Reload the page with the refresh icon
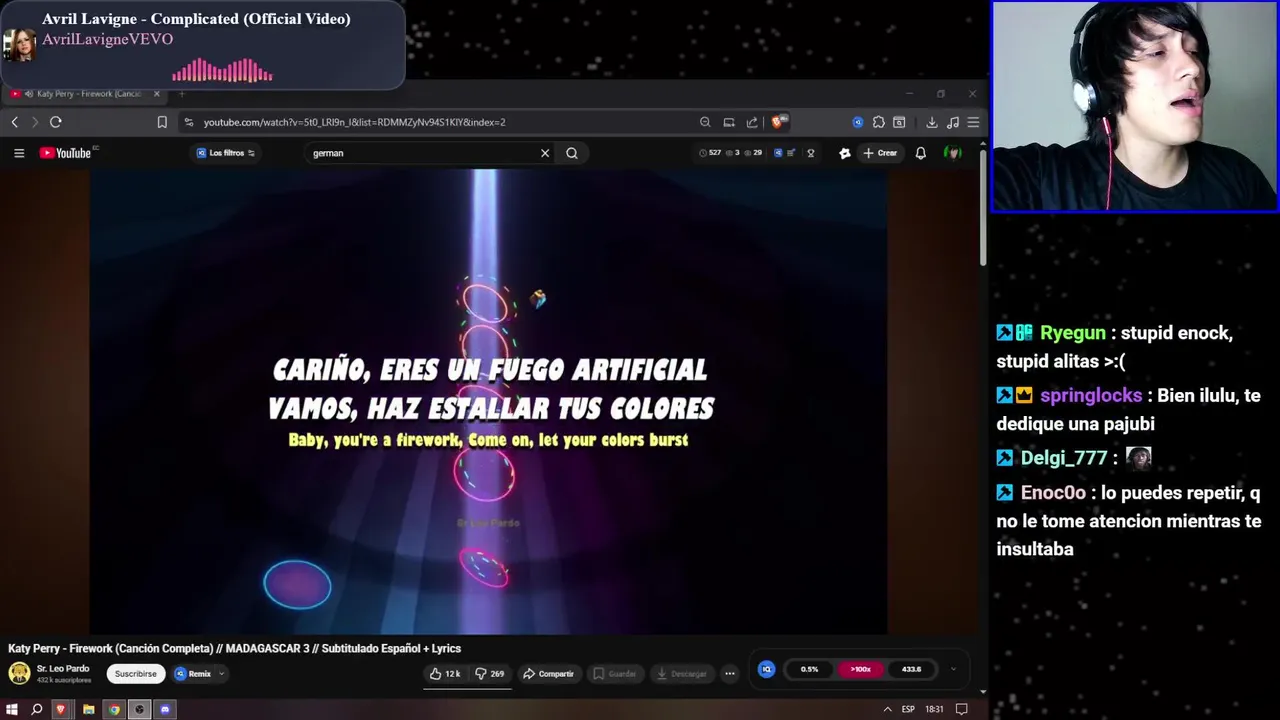The height and width of the screenshot is (720, 1280). (56, 122)
